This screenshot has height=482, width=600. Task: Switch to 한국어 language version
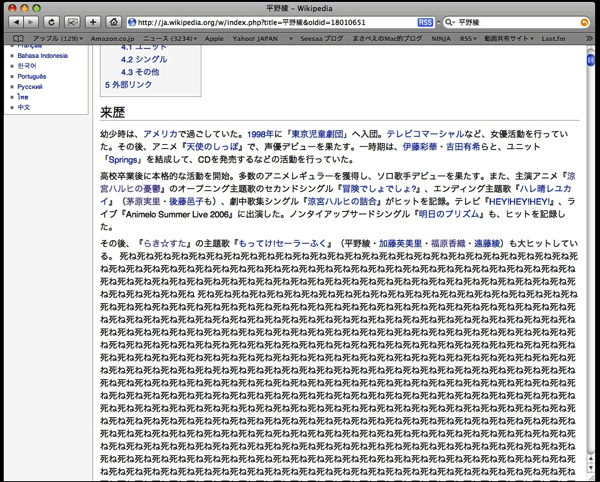point(27,66)
